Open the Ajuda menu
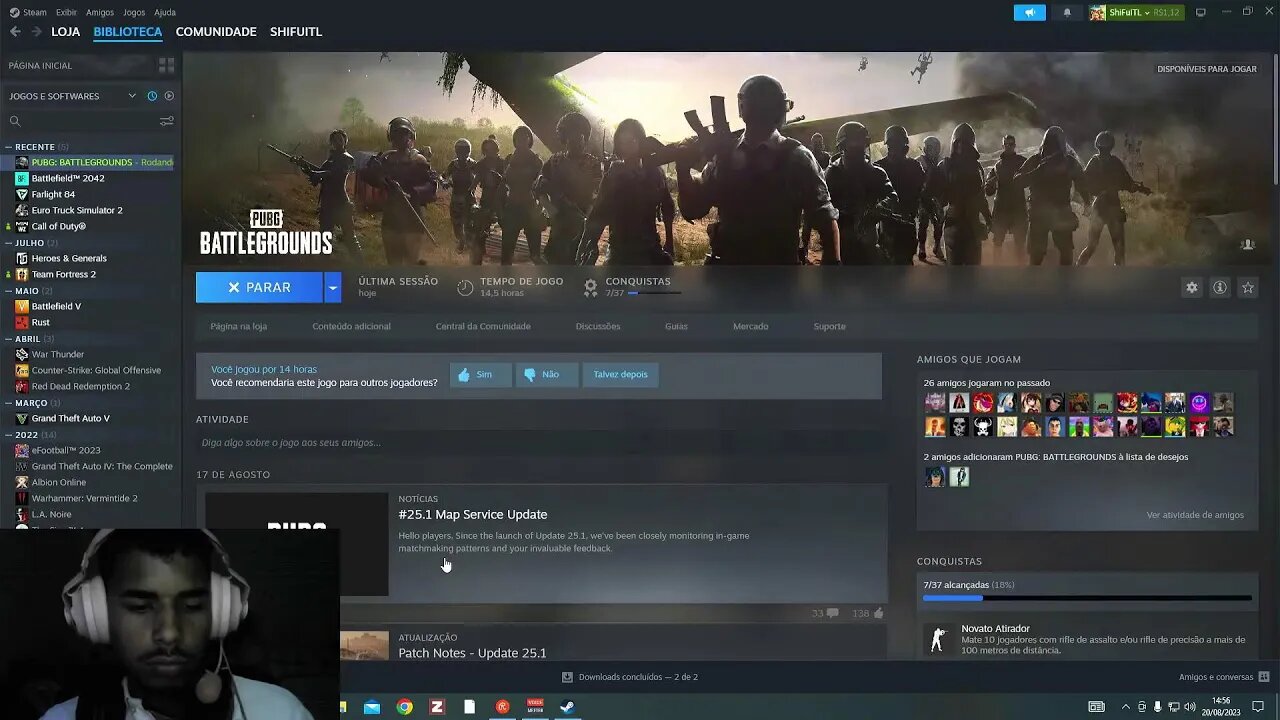This screenshot has height=720, width=1280. 165,12
